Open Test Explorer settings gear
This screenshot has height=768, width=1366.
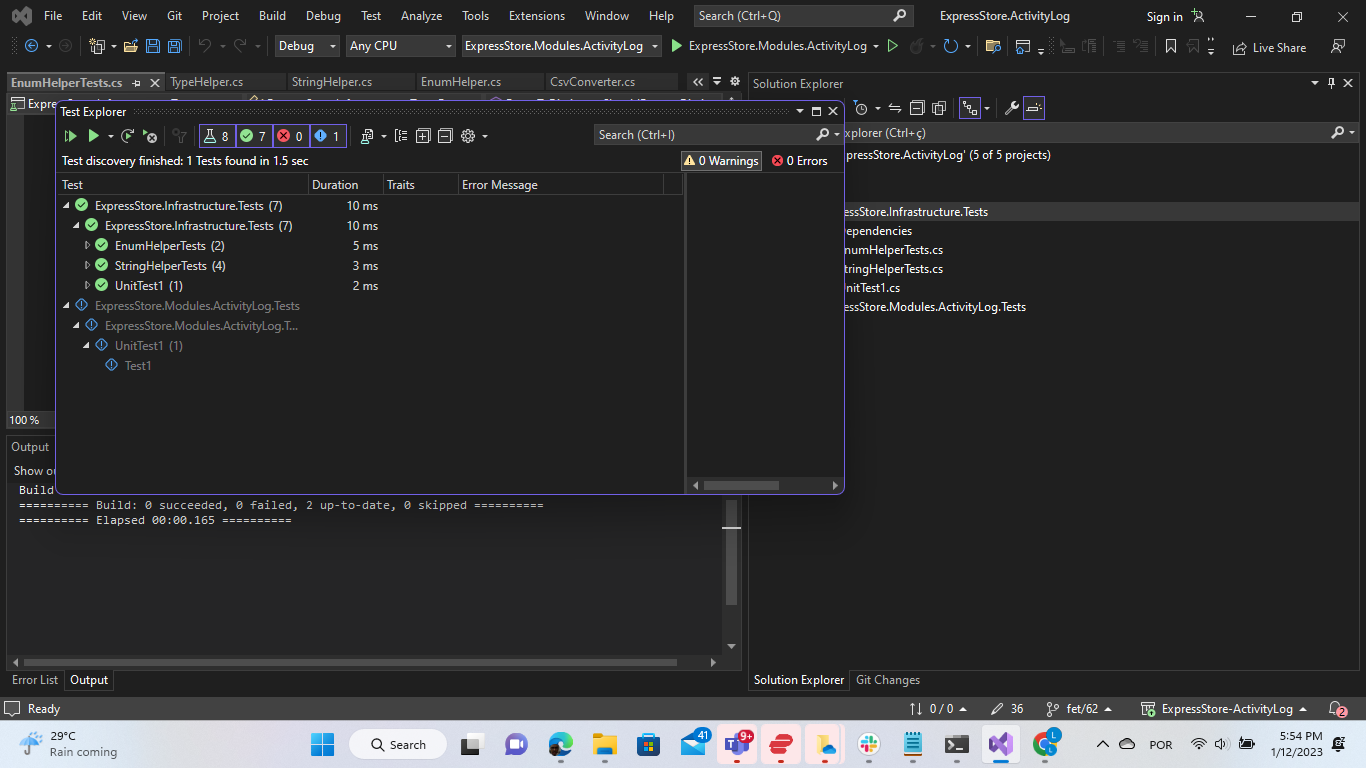coord(466,135)
